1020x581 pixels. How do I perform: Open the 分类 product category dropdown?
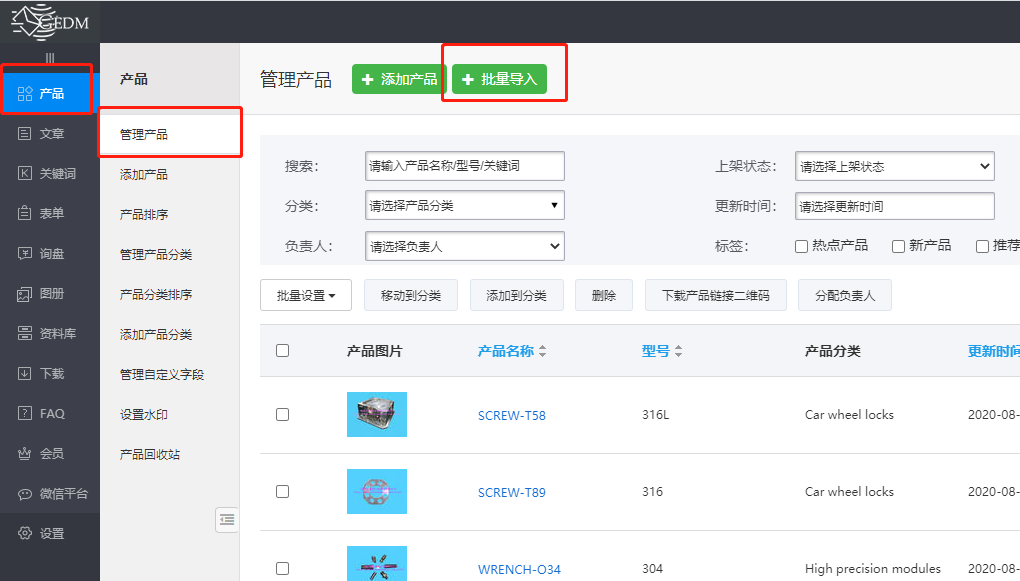tap(464, 206)
